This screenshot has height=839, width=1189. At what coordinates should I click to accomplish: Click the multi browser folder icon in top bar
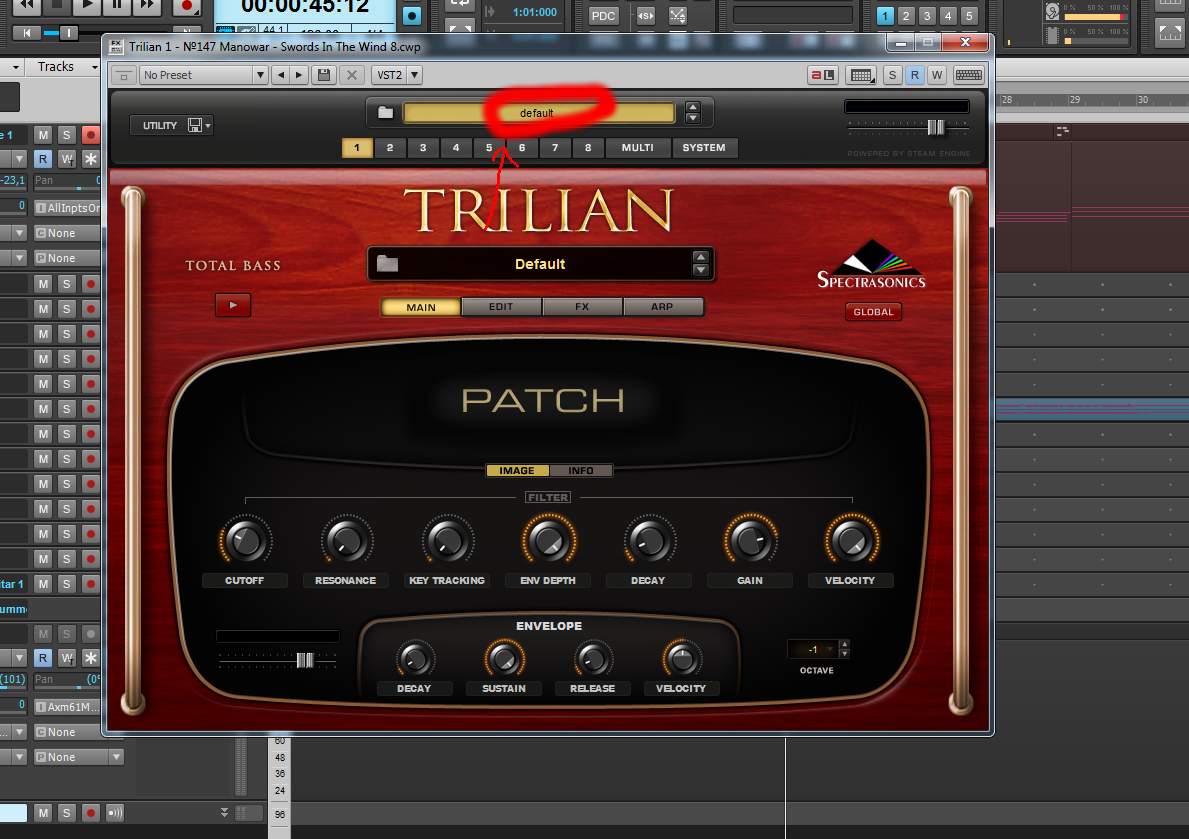(385, 113)
